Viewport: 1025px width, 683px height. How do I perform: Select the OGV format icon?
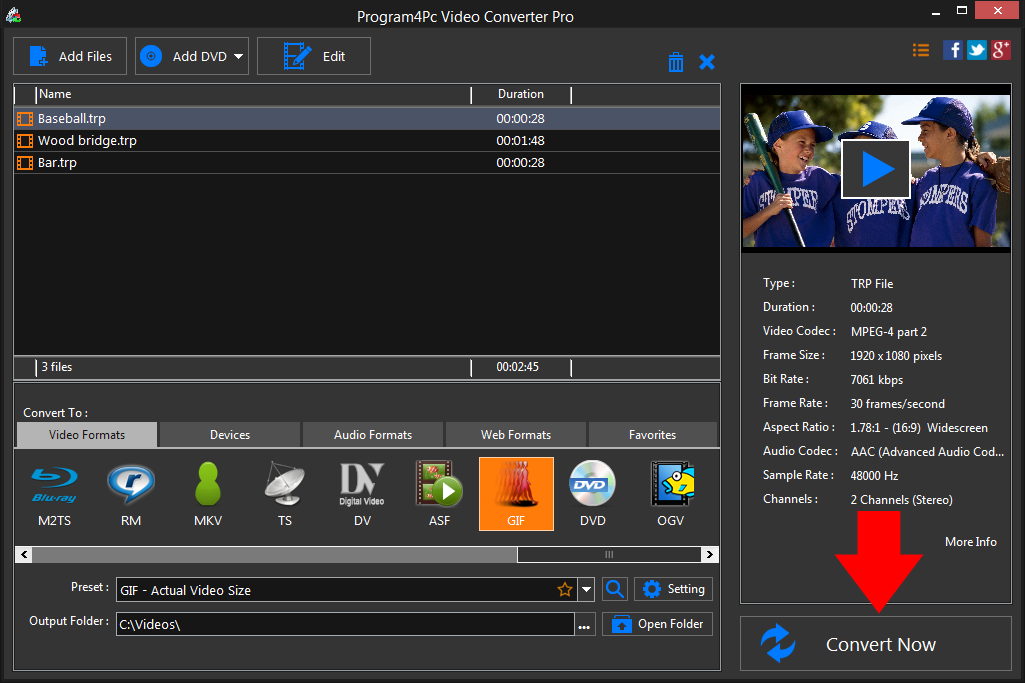point(670,493)
